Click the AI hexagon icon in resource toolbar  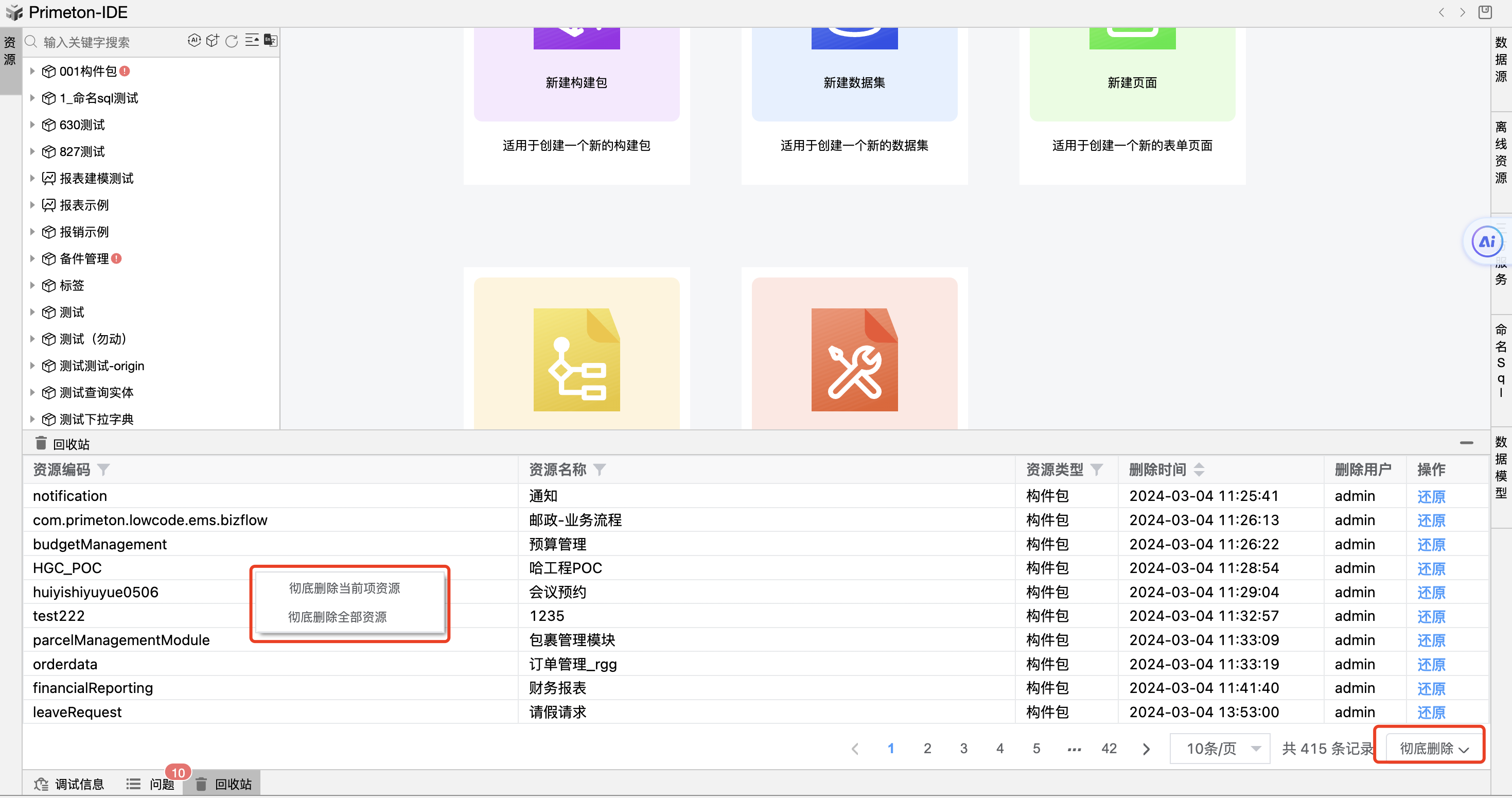click(194, 41)
